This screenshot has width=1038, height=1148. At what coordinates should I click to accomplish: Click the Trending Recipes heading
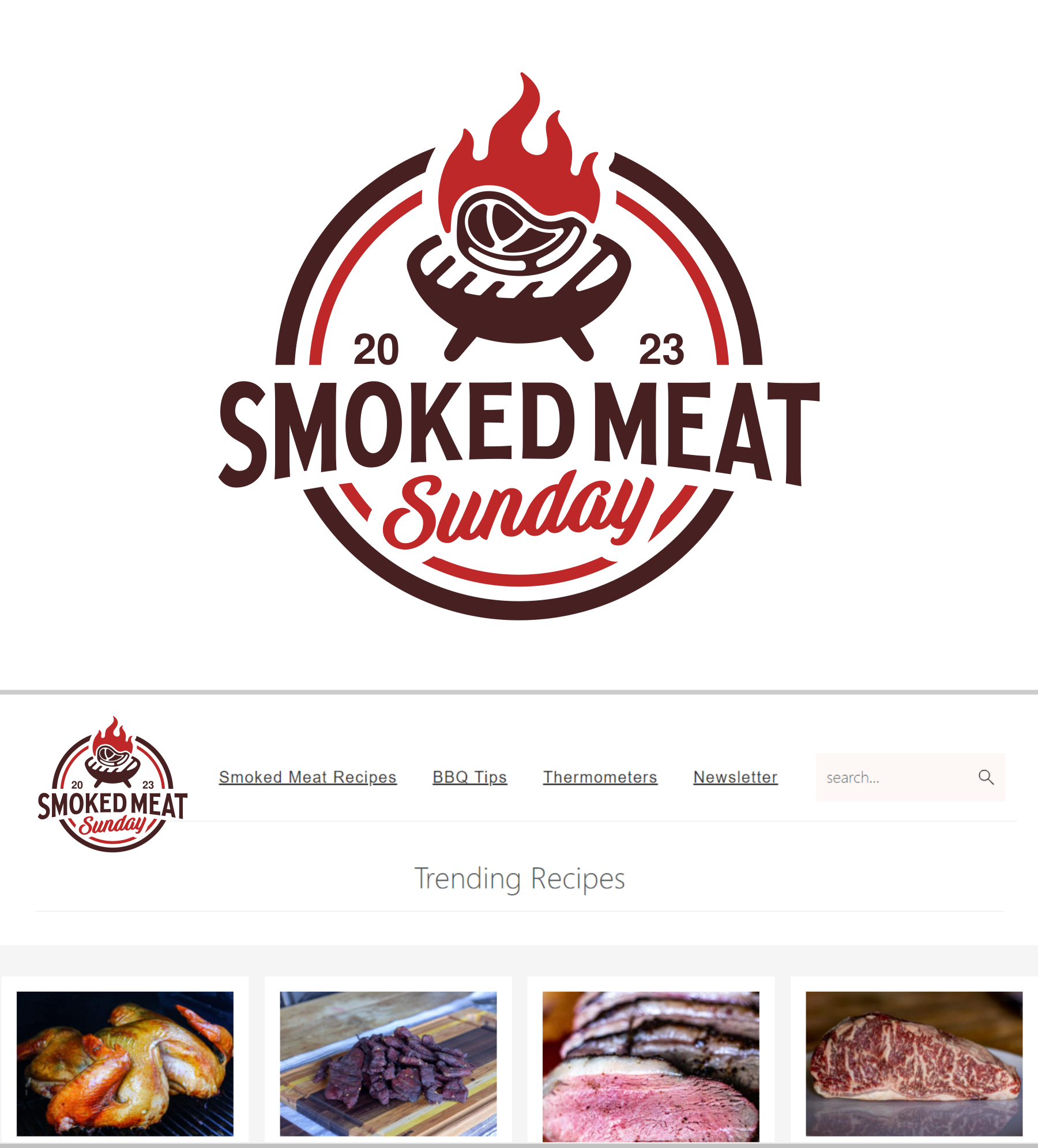(x=520, y=878)
